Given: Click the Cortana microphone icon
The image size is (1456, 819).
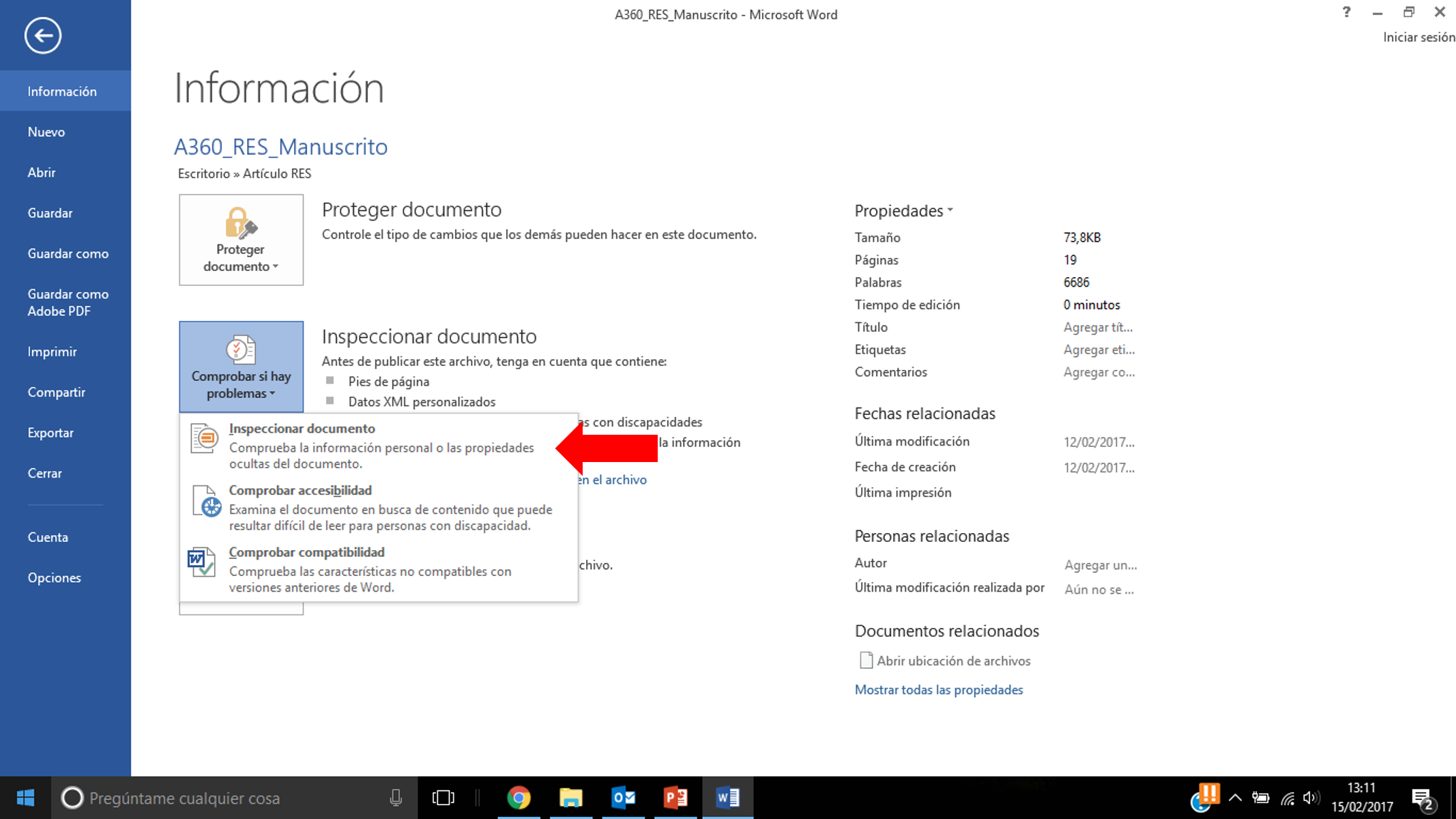Looking at the screenshot, I should coord(396,797).
